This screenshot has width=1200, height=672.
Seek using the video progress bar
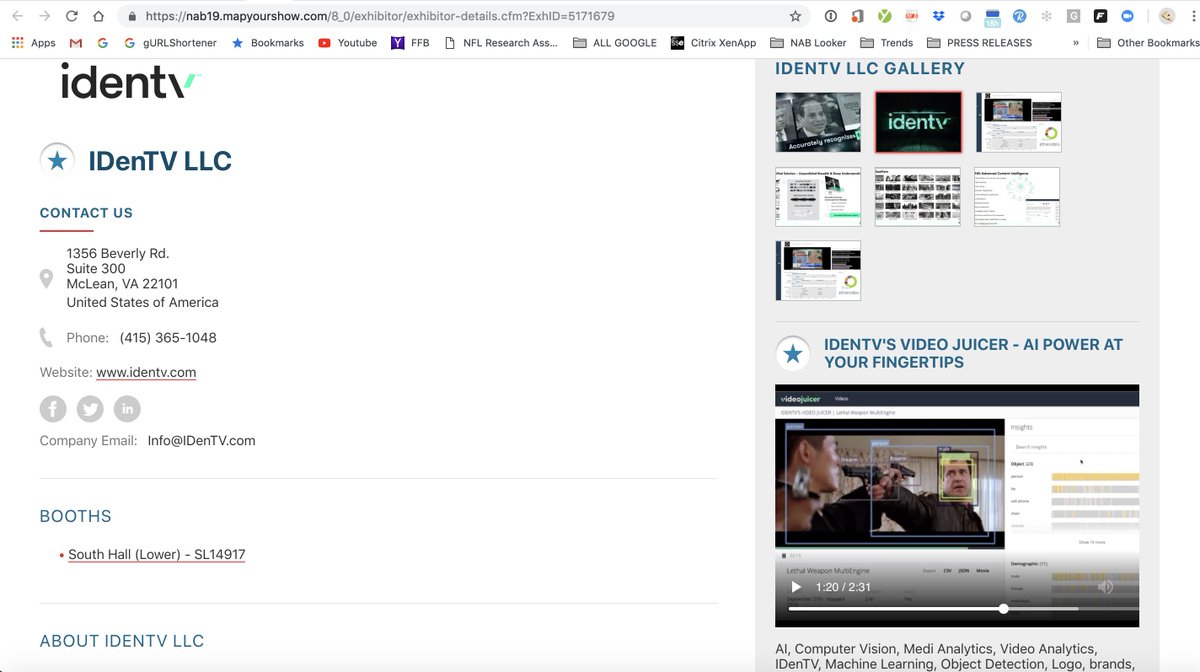pyautogui.click(x=963, y=609)
